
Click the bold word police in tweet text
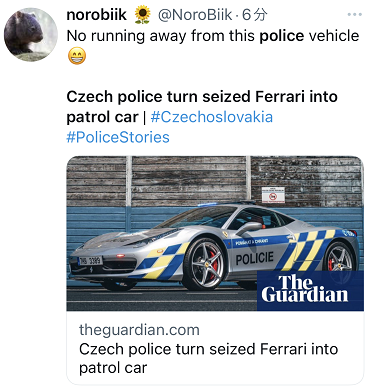282,36
